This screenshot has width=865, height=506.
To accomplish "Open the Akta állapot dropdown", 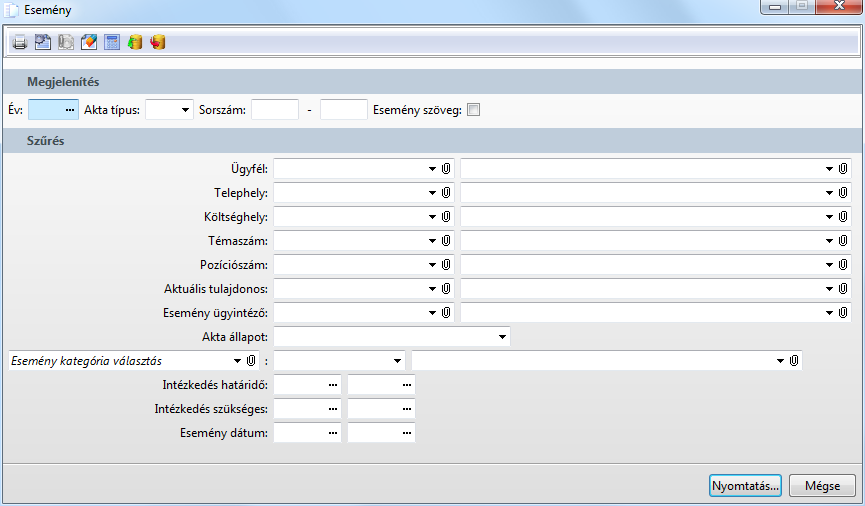I will tap(503, 337).
